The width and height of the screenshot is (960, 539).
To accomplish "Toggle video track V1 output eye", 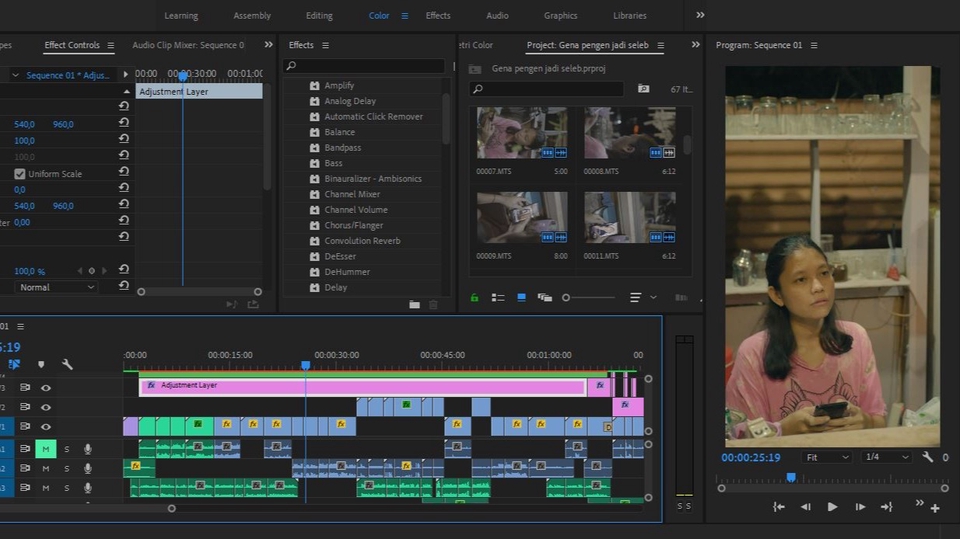I will [x=46, y=427].
